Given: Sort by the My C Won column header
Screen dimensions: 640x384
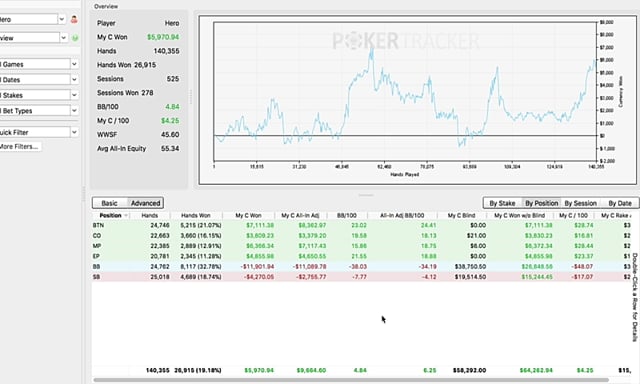Looking at the screenshot, I should 248,215.
